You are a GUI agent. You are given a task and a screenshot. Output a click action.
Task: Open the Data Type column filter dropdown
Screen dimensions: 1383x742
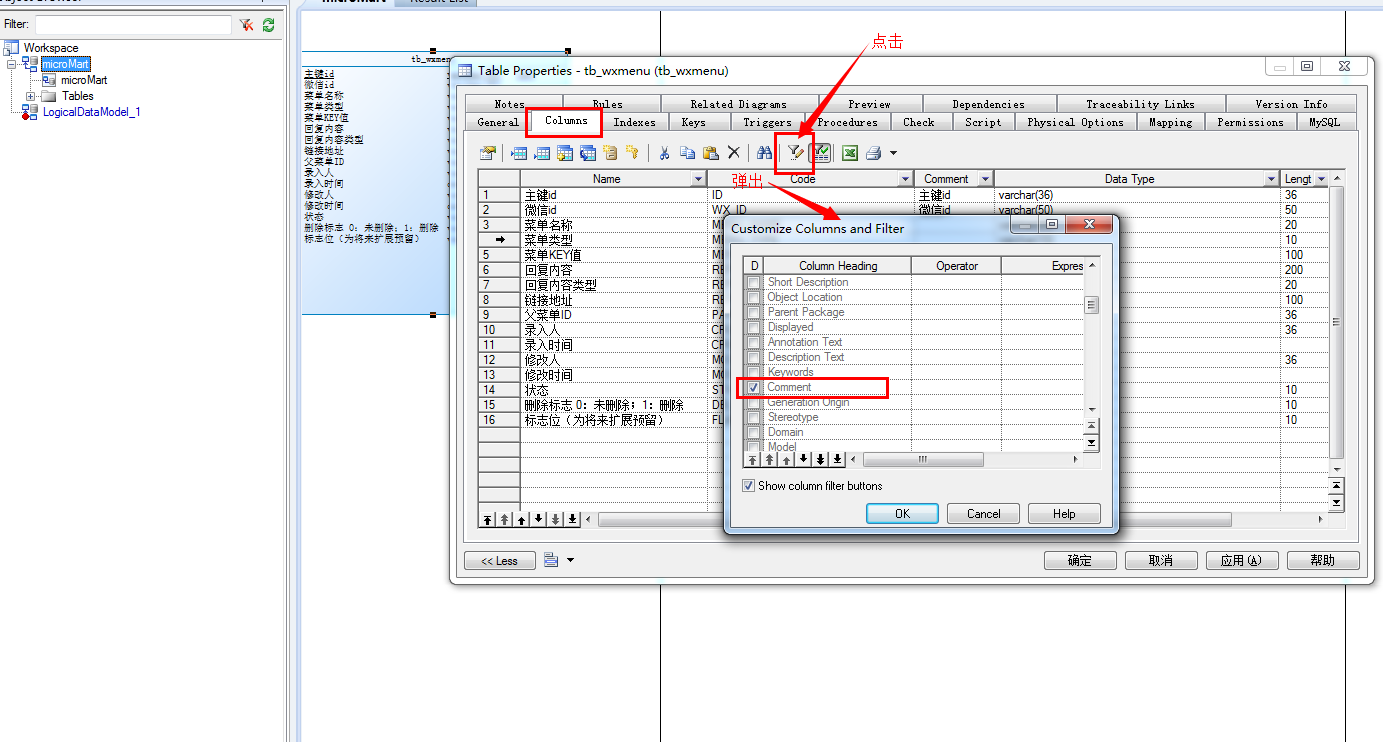click(x=1271, y=179)
